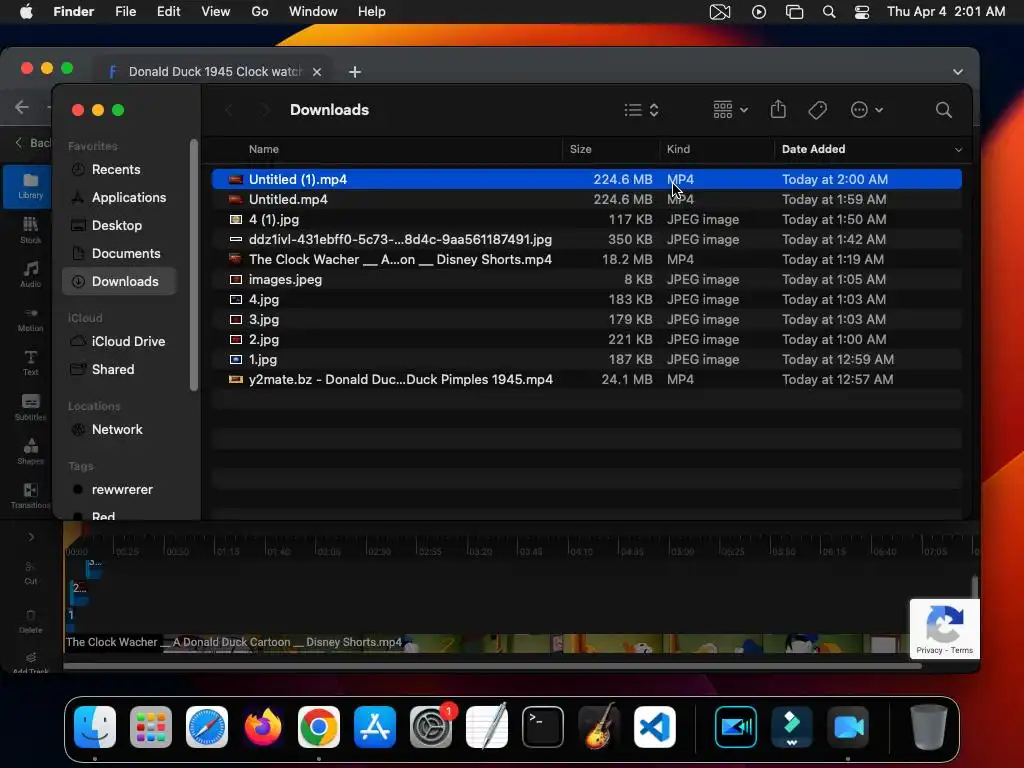This screenshot has width=1024, height=768.
Task: Open Launchpad from the Dock
Action: (151, 727)
